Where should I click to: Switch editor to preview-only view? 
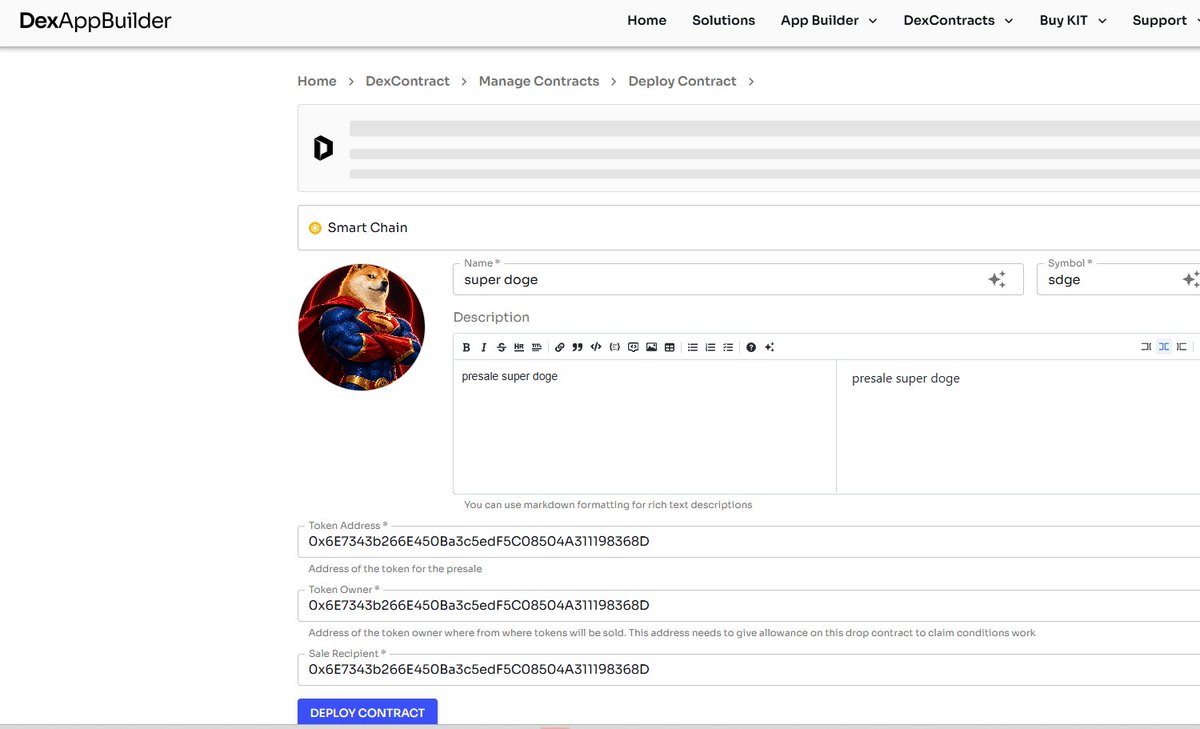click(1182, 347)
